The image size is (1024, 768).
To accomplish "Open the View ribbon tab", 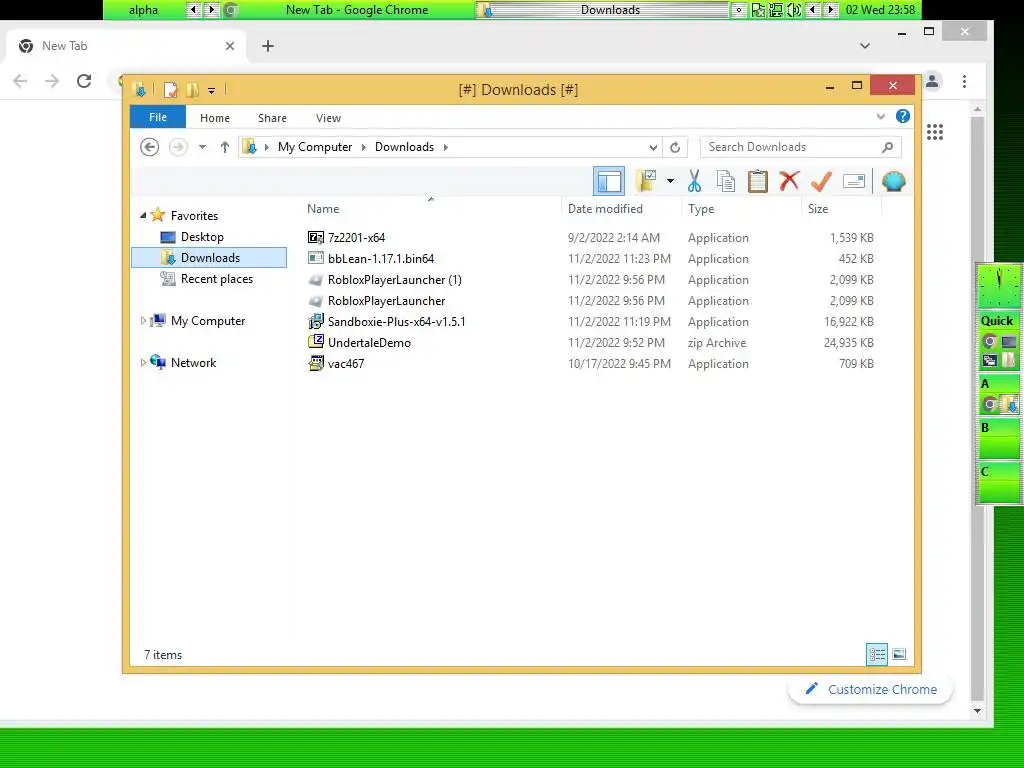I will click(328, 118).
